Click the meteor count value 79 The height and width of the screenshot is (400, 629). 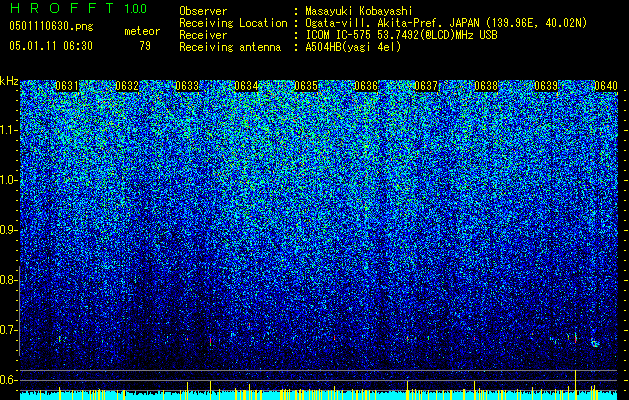click(145, 46)
